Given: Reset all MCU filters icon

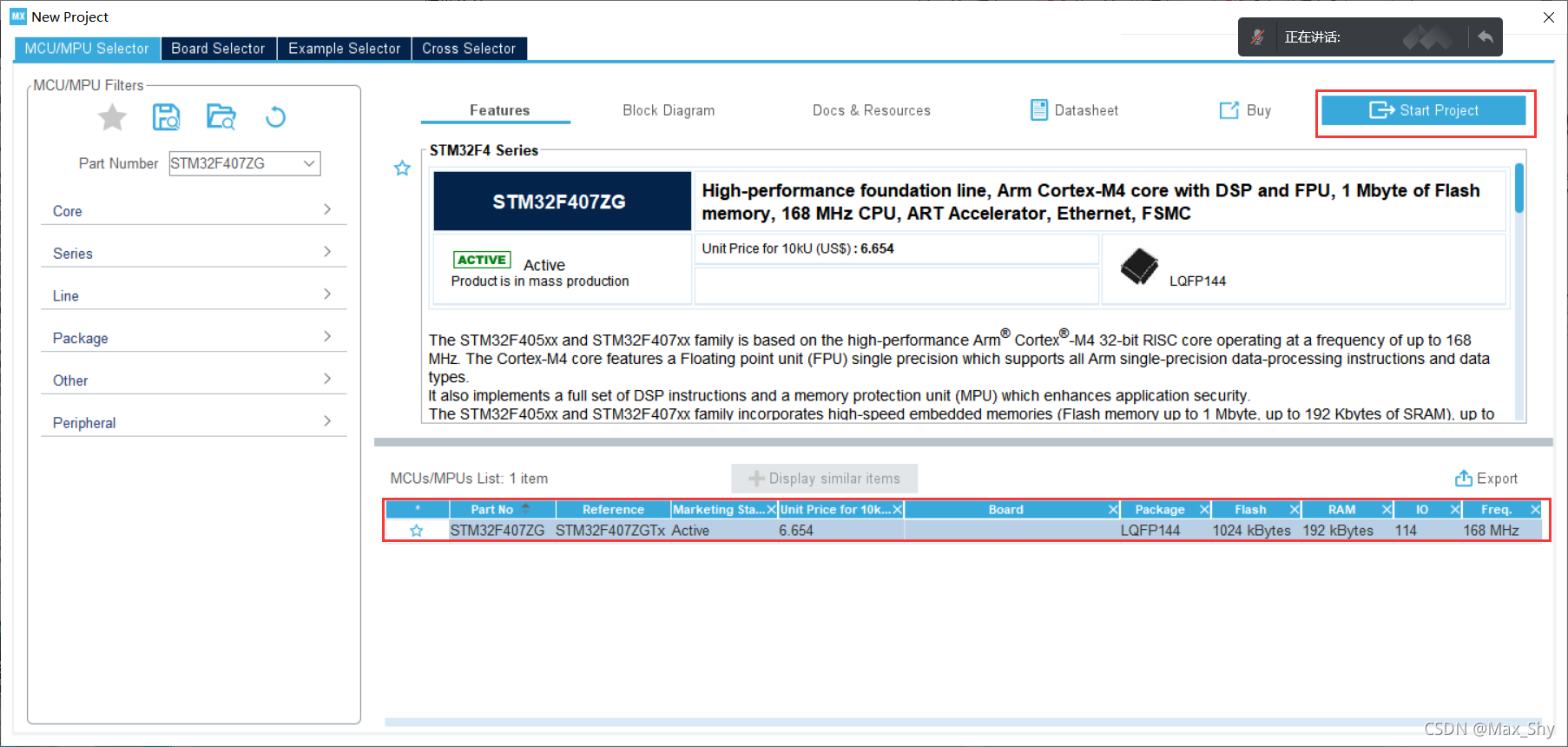Looking at the screenshot, I should click(x=275, y=116).
